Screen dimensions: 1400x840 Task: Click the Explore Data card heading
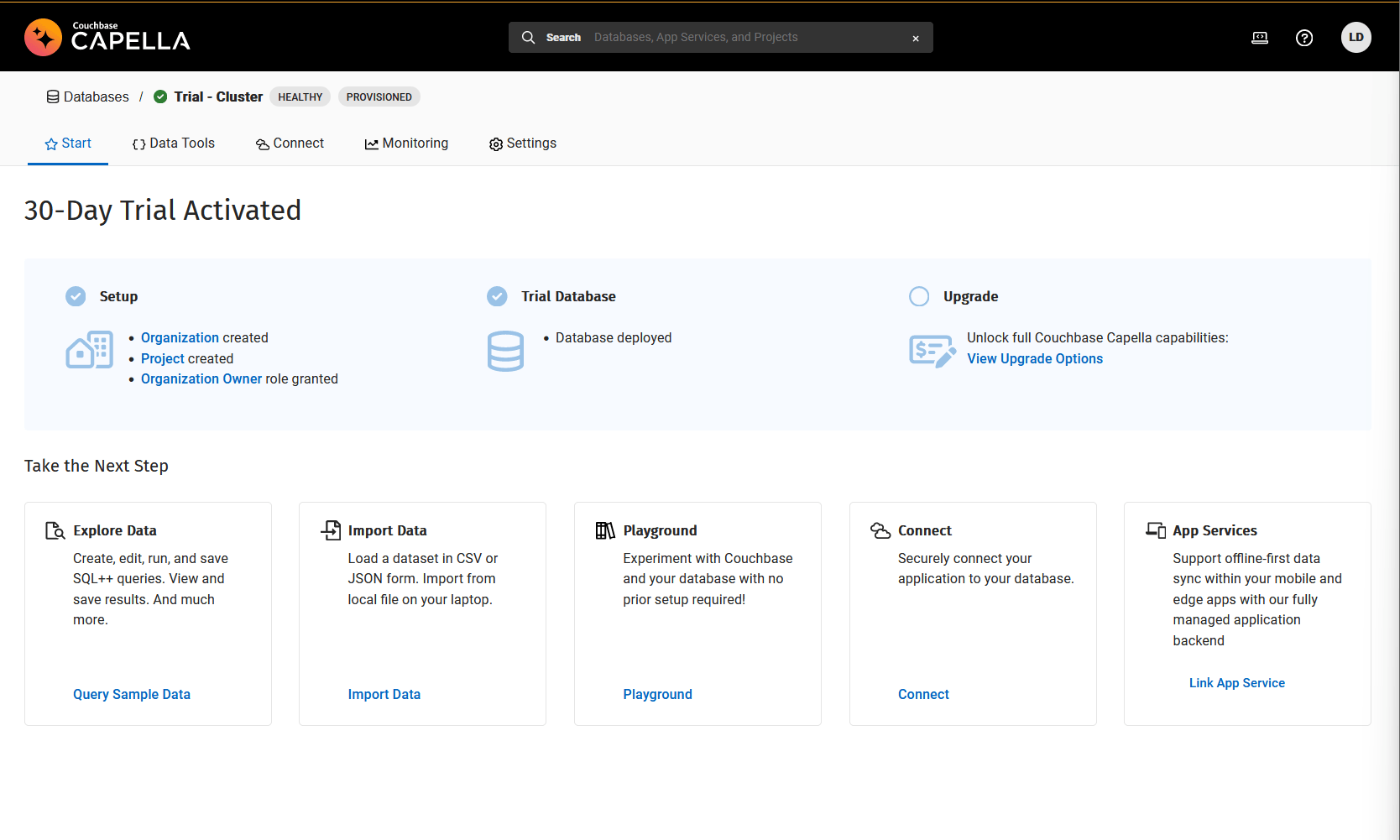coord(115,531)
